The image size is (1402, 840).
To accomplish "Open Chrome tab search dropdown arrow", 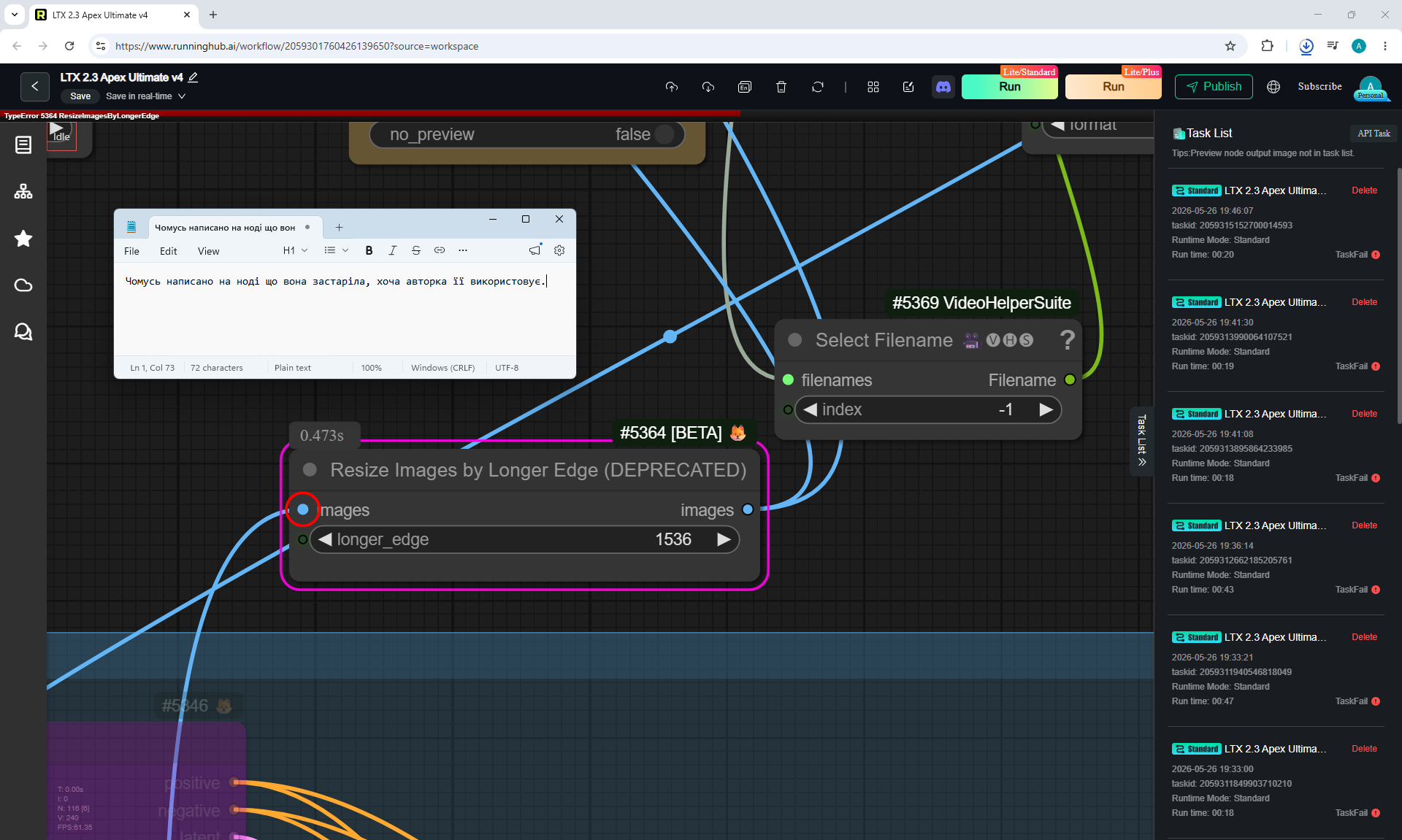I will pyautogui.click(x=15, y=15).
